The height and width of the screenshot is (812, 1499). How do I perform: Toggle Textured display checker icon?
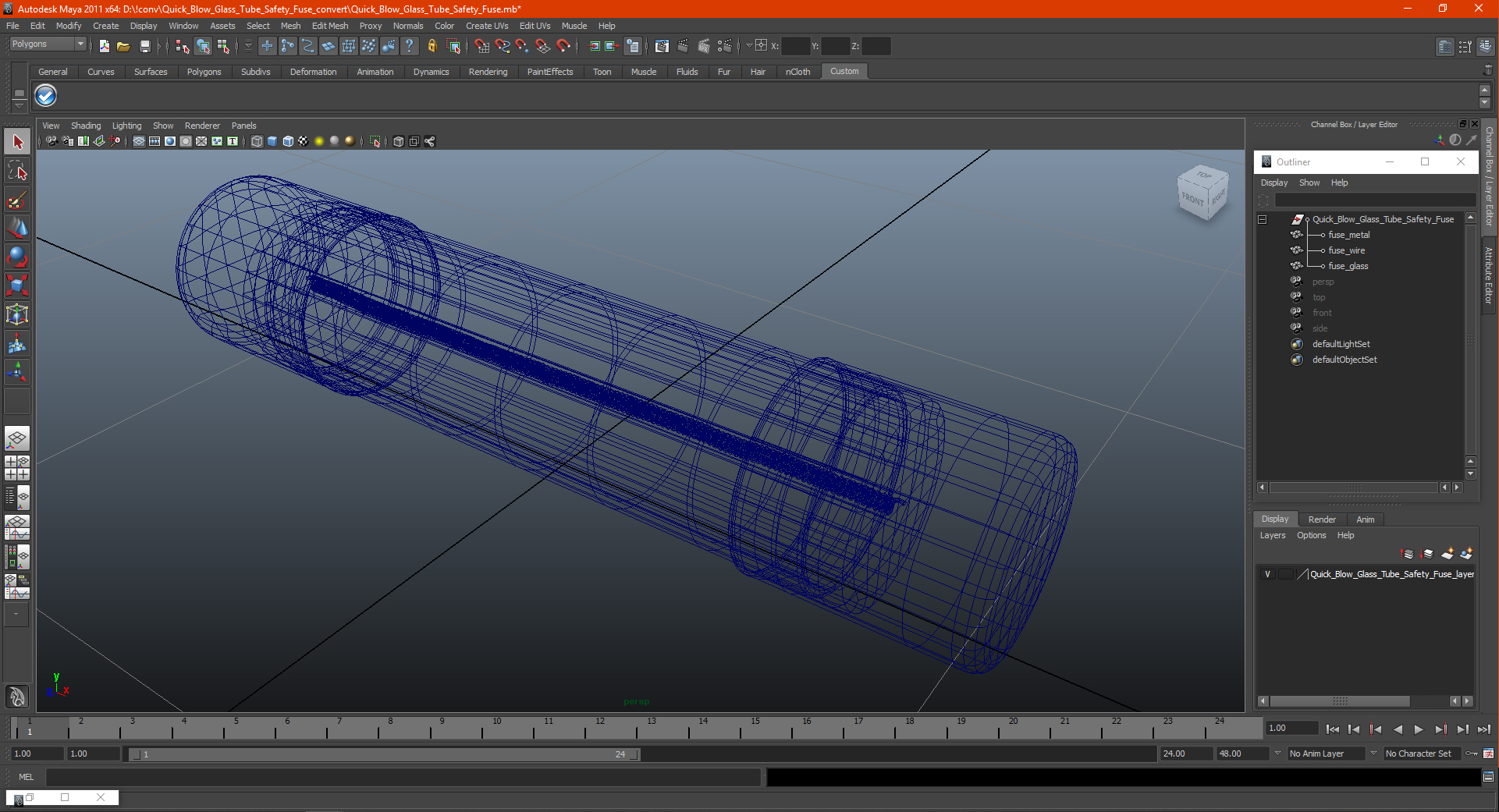304,141
